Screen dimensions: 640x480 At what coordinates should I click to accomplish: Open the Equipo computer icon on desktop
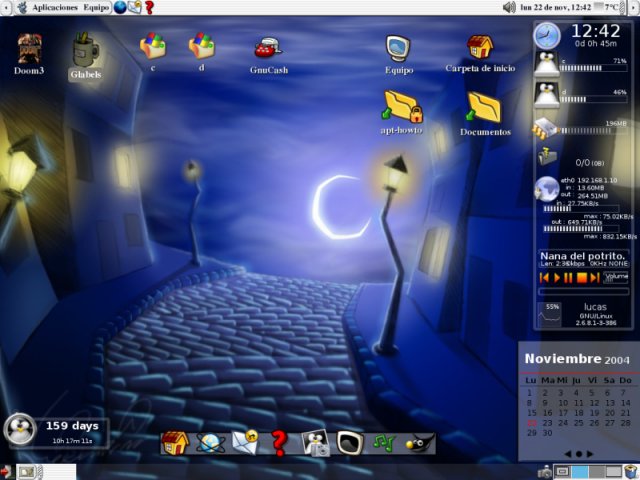(x=398, y=48)
